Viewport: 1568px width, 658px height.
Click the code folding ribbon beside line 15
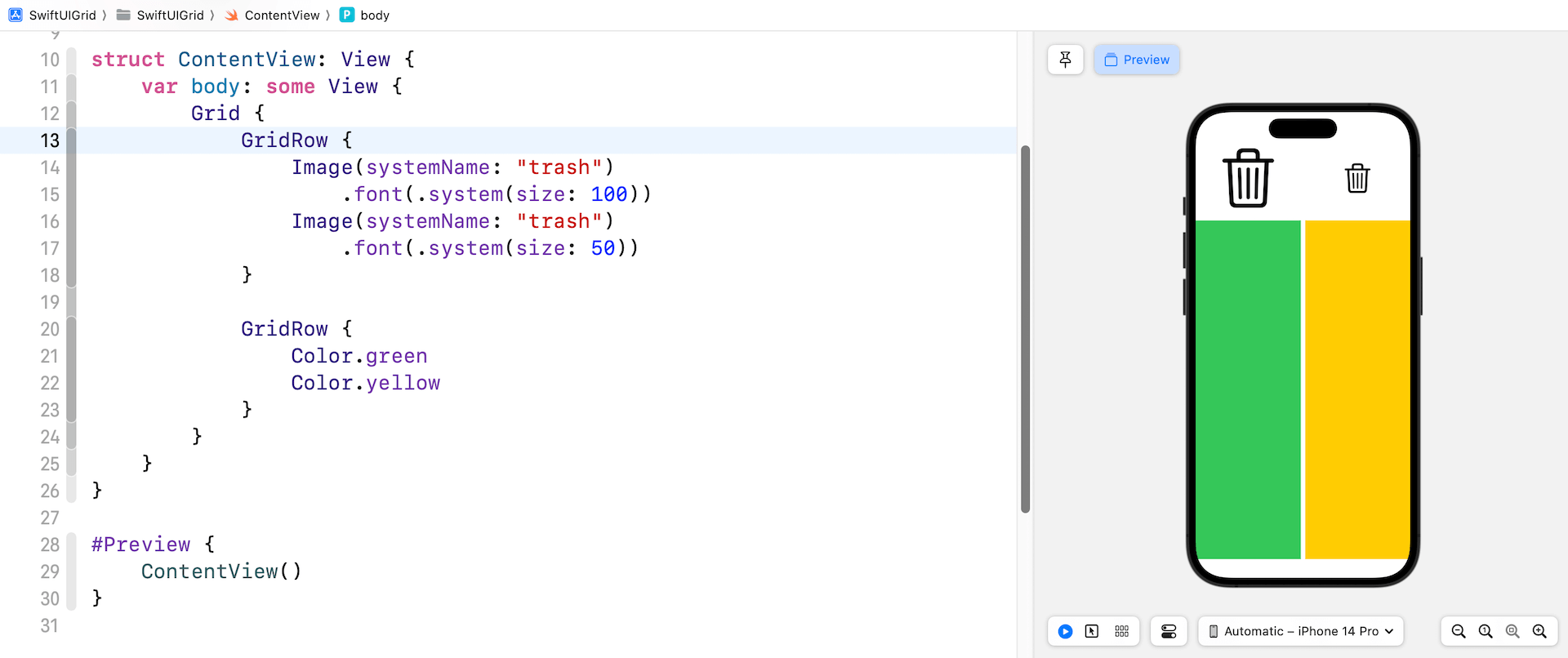71,194
